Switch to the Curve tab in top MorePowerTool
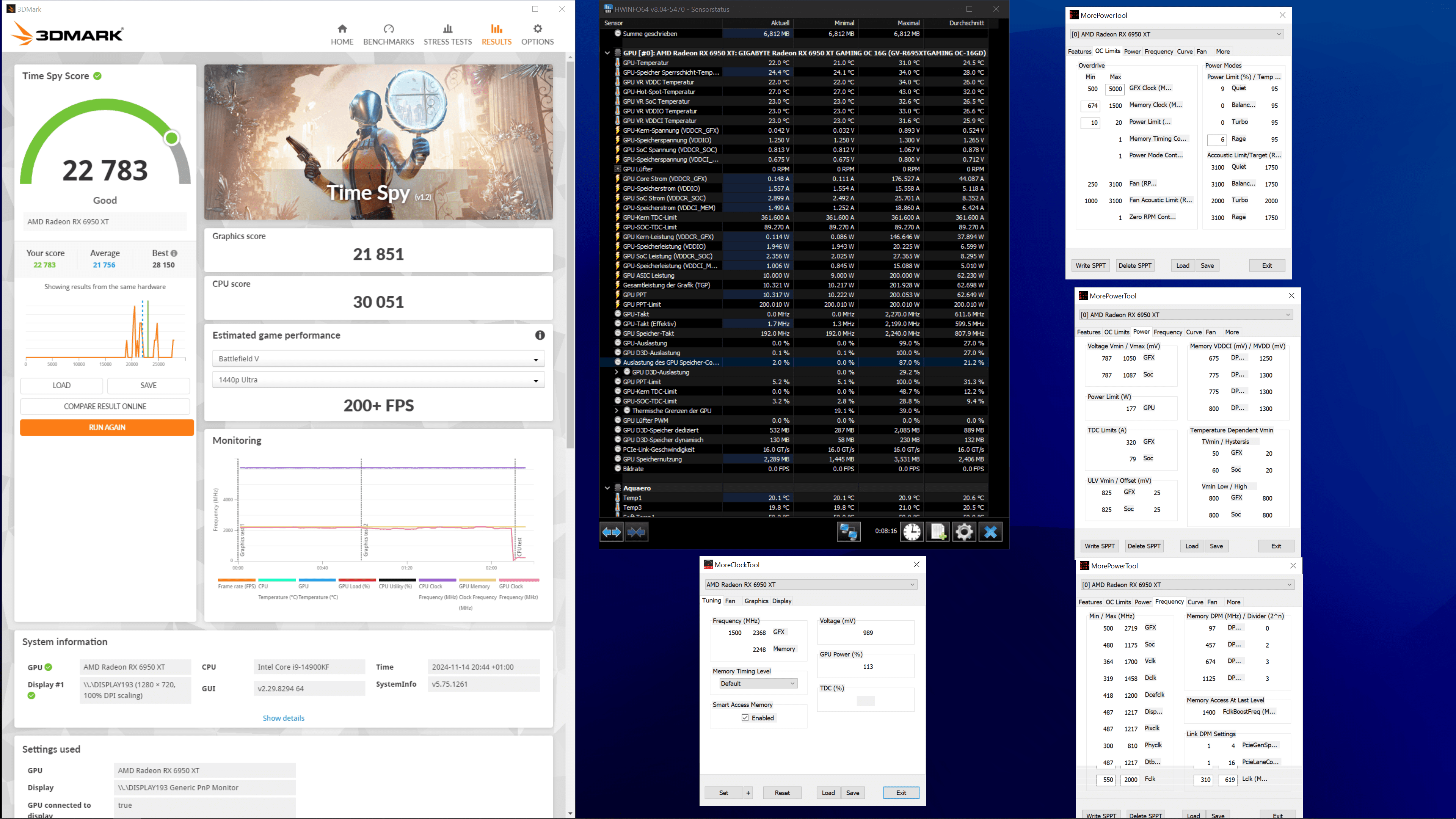 point(1184,52)
